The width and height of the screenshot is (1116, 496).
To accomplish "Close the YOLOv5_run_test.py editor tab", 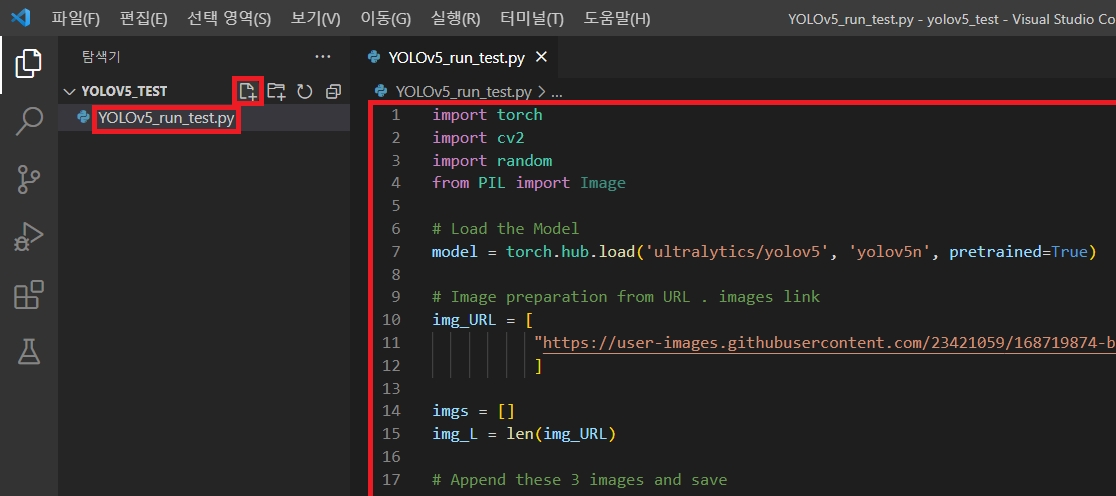I will point(541,58).
